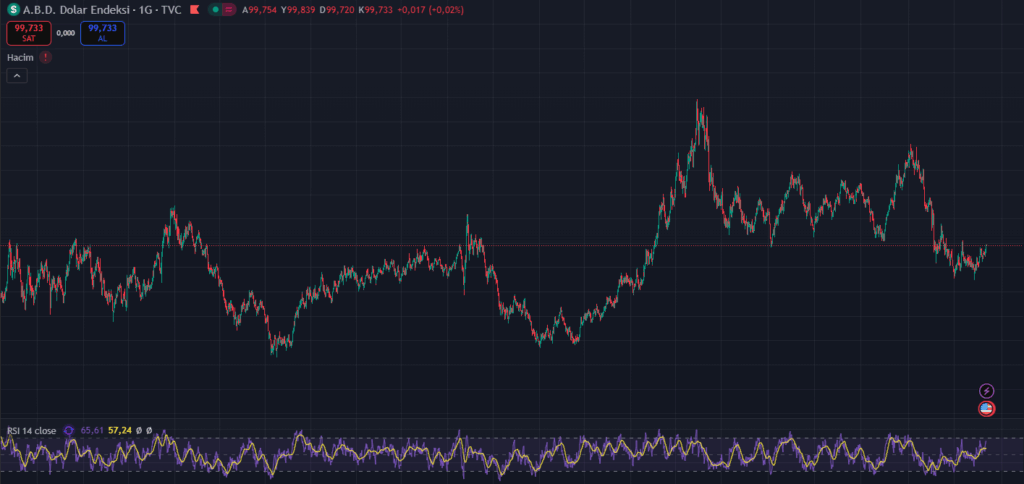Click the US flag economic event icon
The height and width of the screenshot is (484, 1024).
point(986,408)
